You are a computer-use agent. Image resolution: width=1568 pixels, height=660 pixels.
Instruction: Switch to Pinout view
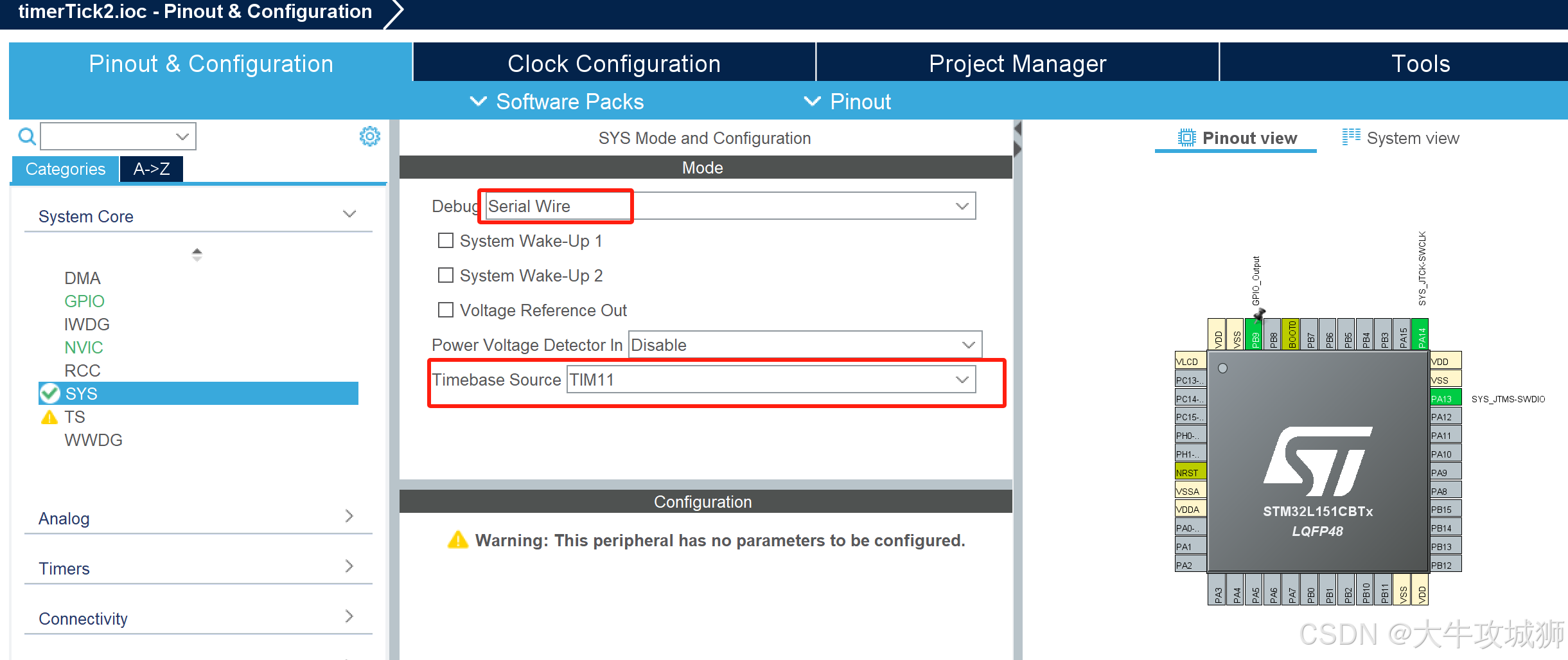1237,138
